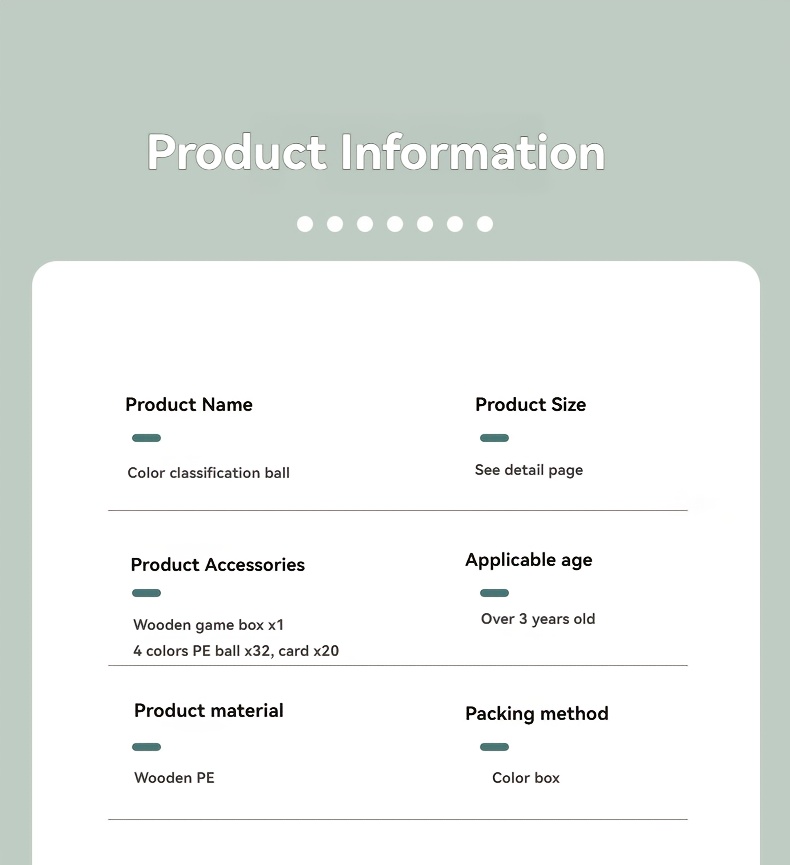Screen dimensions: 790x865
Task: Click the "Product Accessories" heading
Action: (x=217, y=565)
